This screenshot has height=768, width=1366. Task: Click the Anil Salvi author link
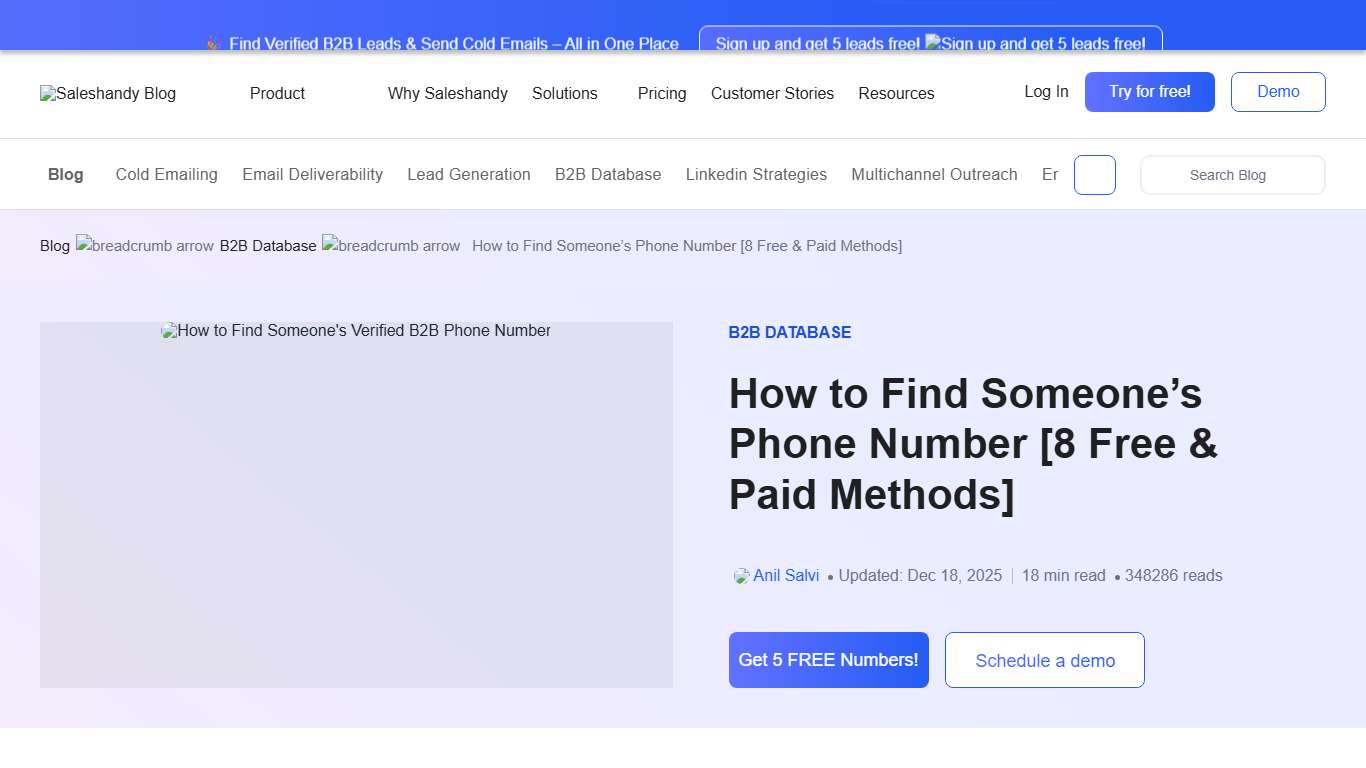pos(787,575)
